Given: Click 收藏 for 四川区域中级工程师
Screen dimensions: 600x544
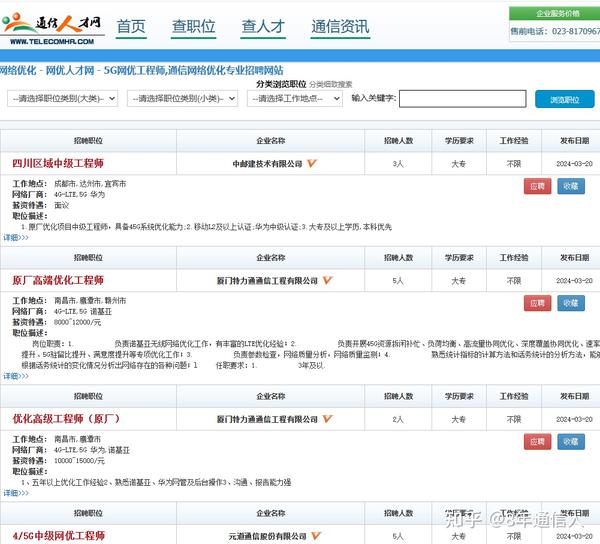Looking at the screenshot, I should (x=571, y=186).
